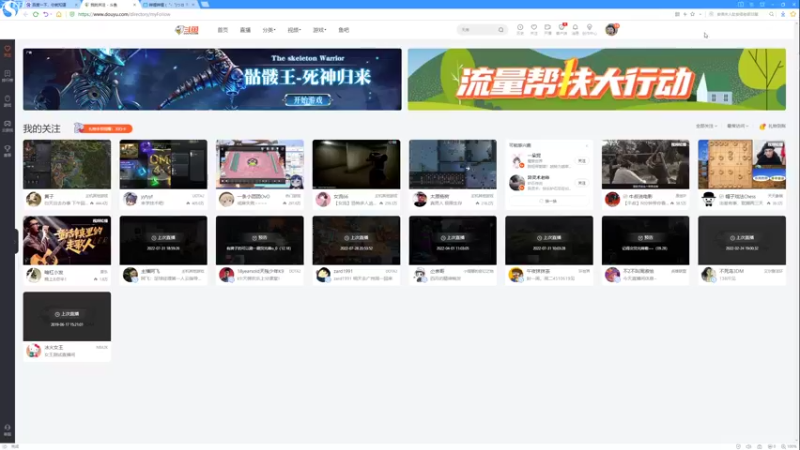Open the mahjong table stream thumbnail
The height and width of the screenshot is (450, 800).
(x=260, y=164)
